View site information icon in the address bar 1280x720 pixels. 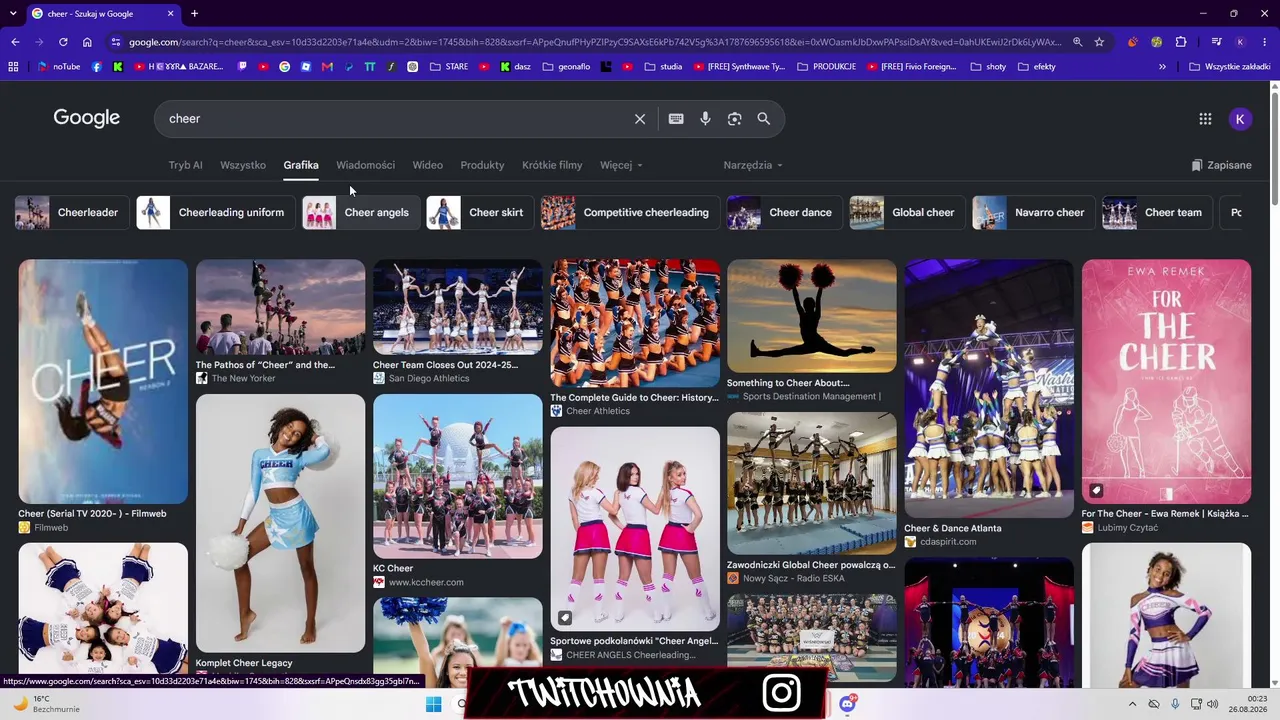point(116,42)
